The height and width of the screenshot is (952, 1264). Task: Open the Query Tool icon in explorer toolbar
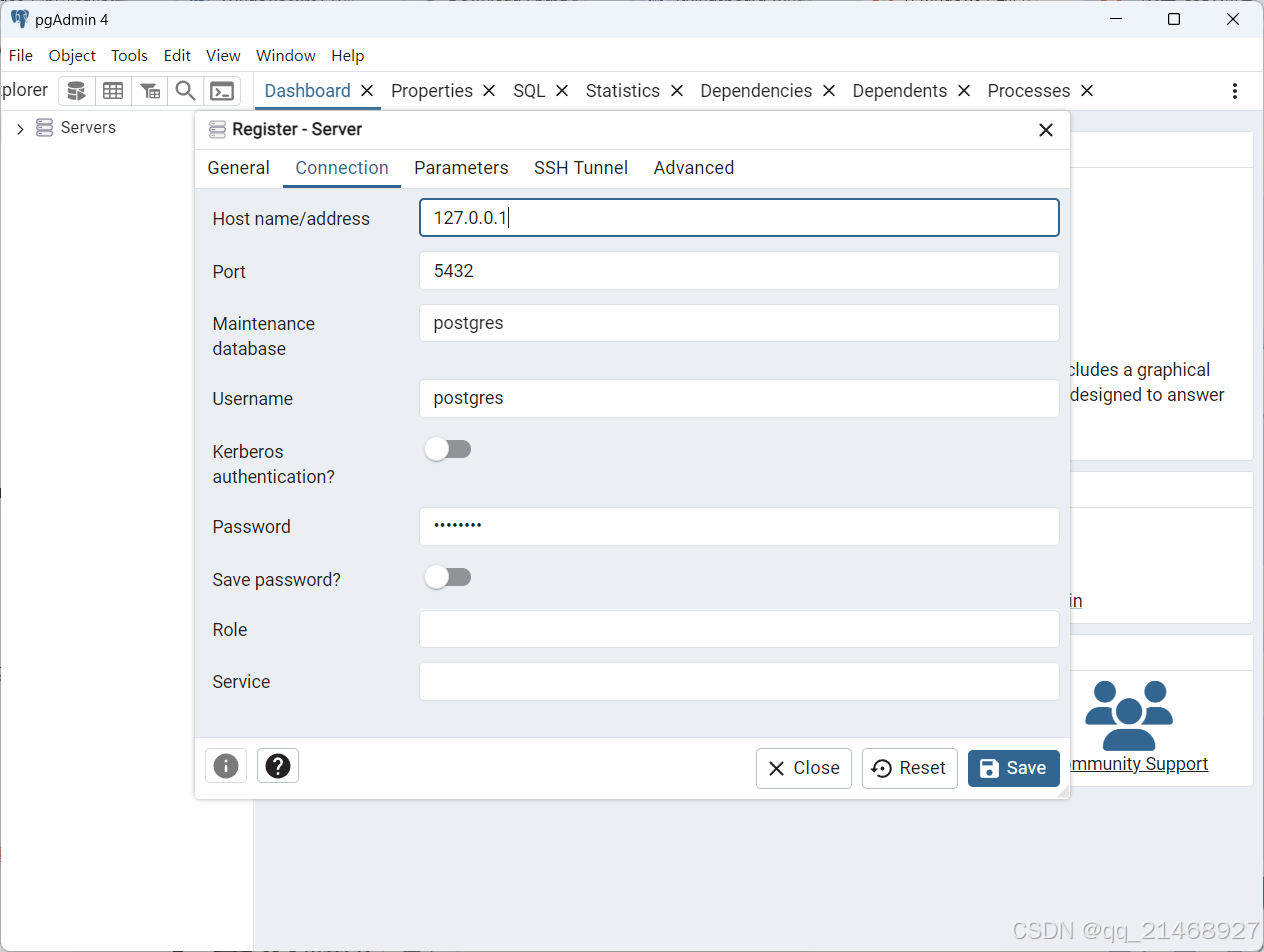click(x=76, y=91)
